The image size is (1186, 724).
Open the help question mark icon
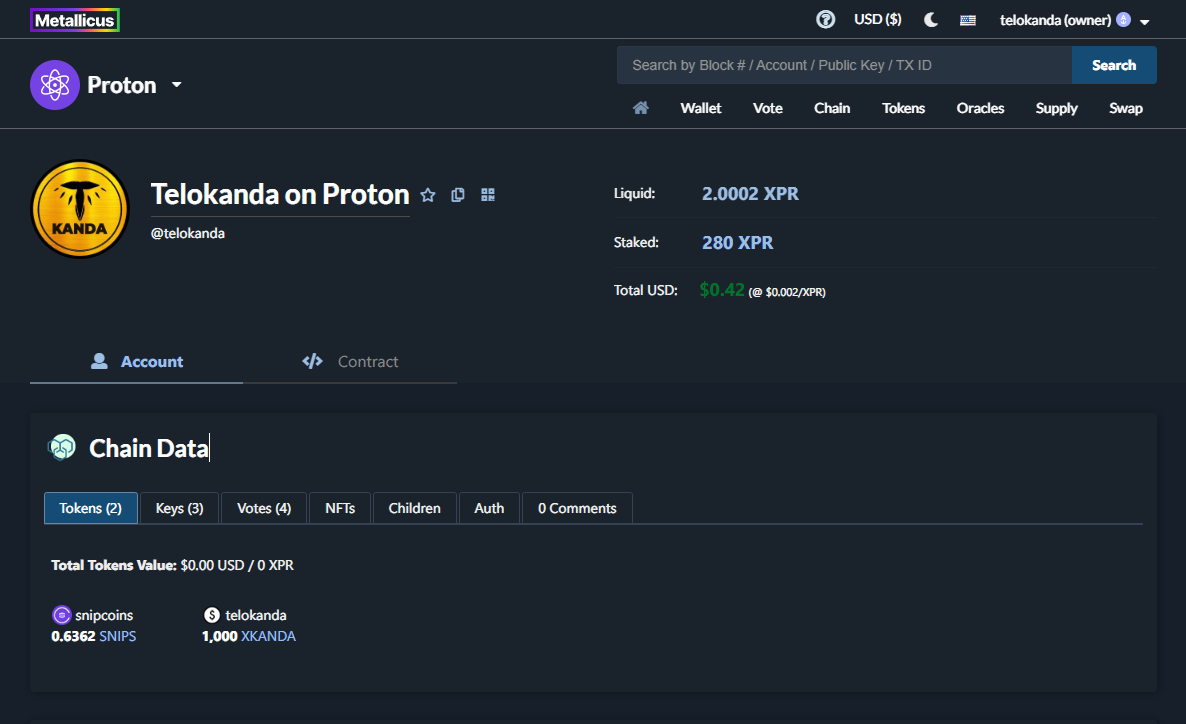click(x=825, y=20)
